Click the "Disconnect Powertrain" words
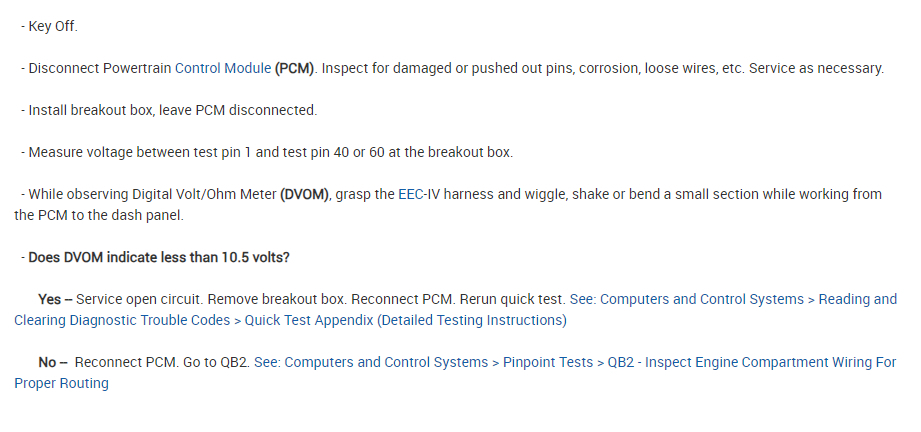 (x=100, y=68)
